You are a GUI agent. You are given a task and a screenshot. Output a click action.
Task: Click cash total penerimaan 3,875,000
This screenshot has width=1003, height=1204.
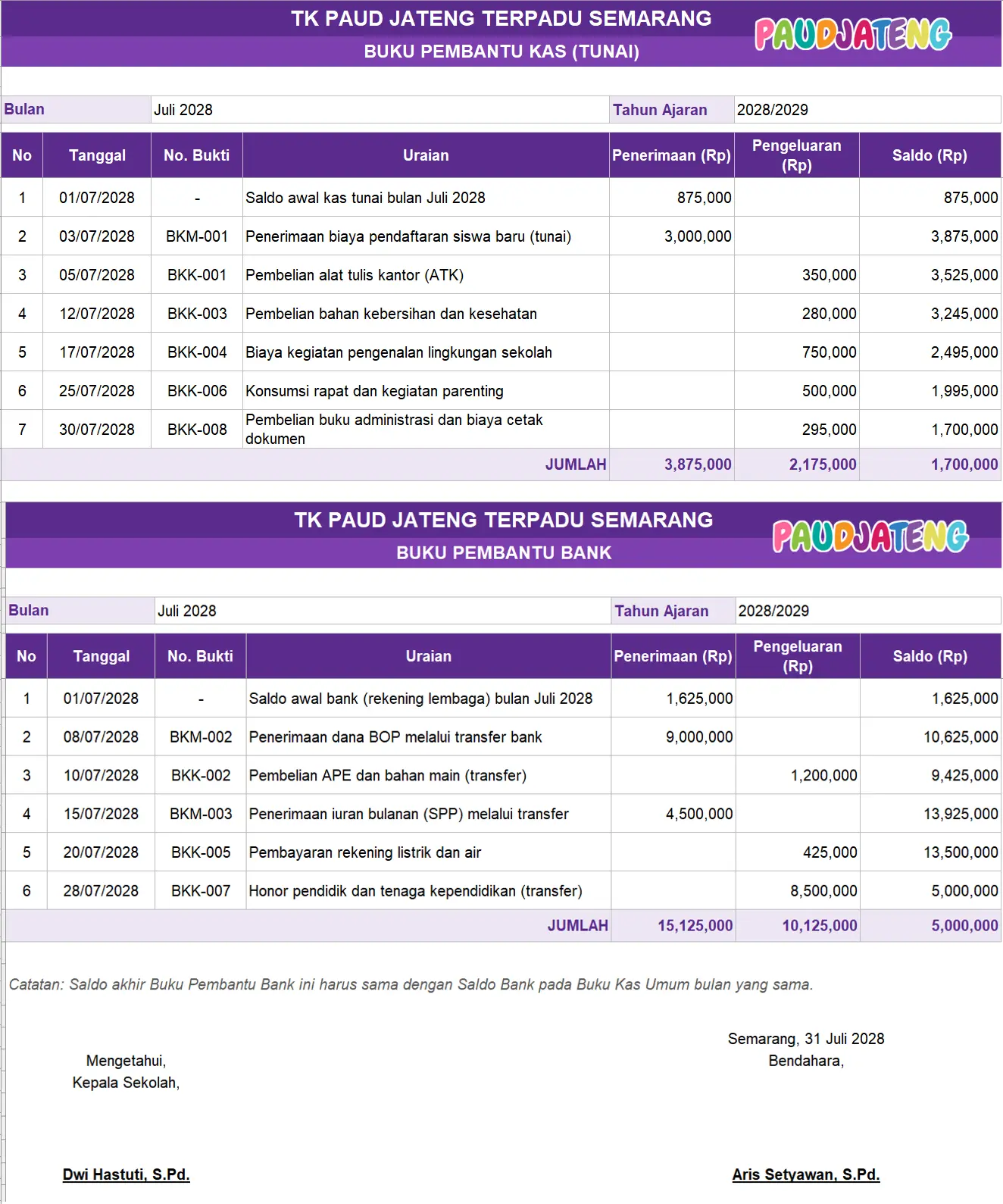pos(672,464)
